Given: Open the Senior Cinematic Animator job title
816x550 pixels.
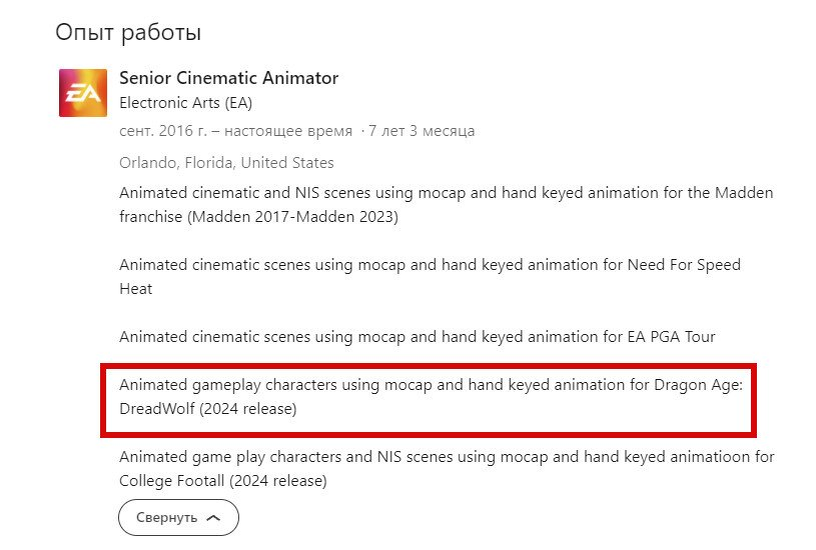Looking at the screenshot, I should [228, 78].
